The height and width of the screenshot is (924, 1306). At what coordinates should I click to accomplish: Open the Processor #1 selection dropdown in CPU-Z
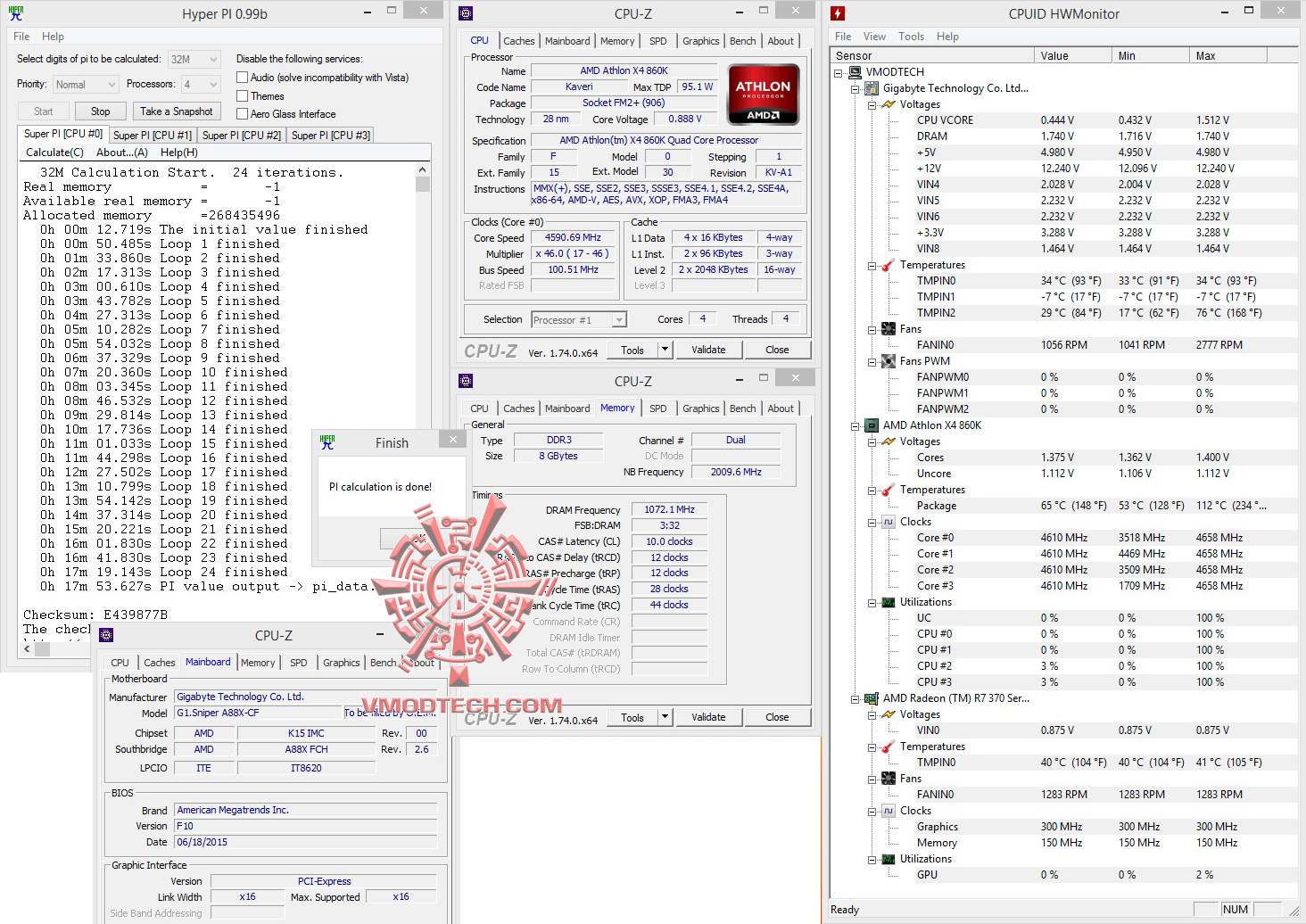click(x=578, y=319)
